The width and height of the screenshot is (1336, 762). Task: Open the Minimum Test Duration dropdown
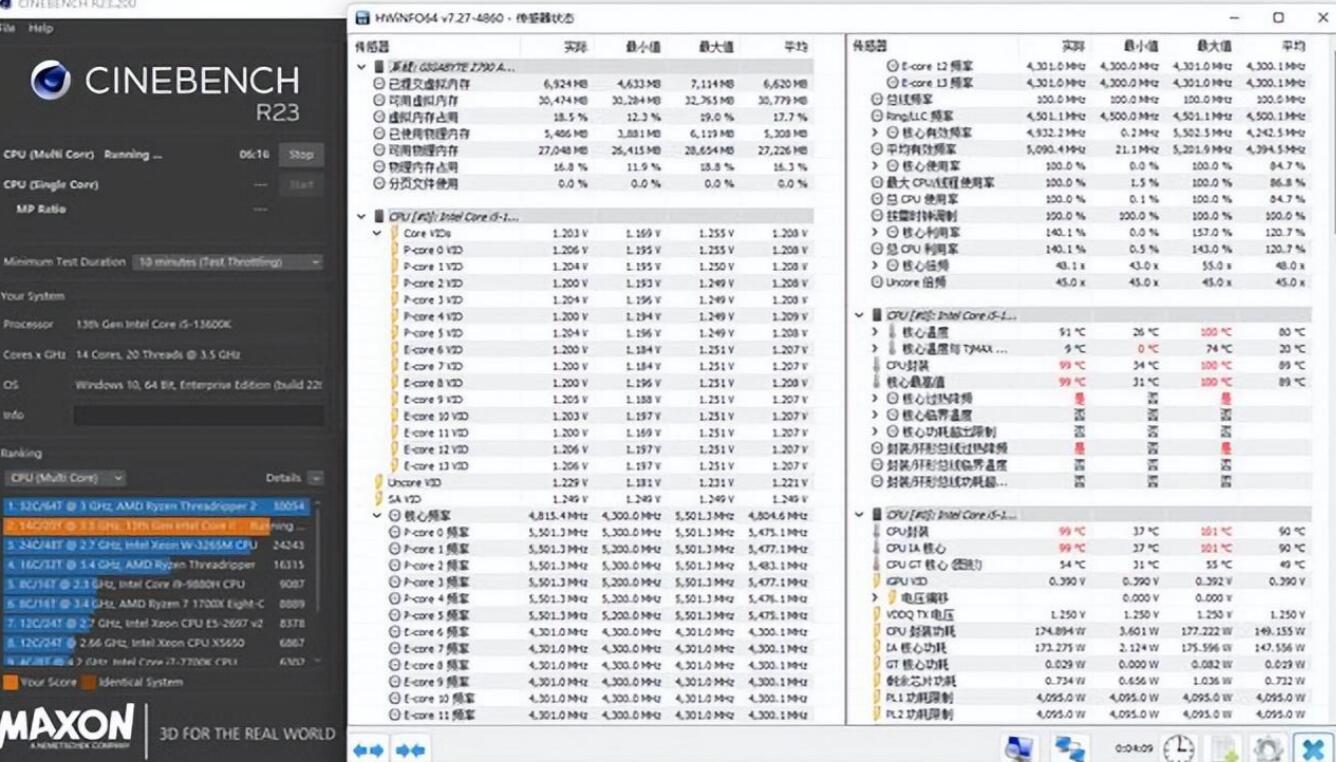tap(228, 262)
